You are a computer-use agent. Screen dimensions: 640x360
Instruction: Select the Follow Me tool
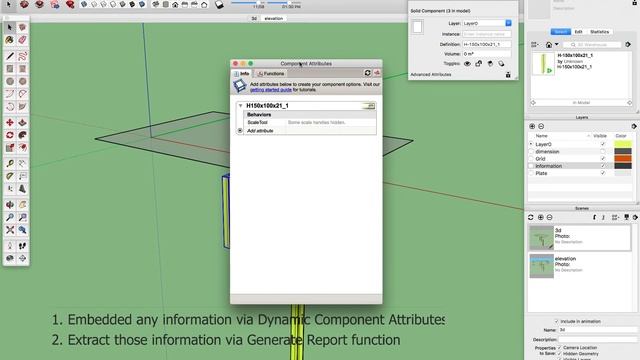[x=22, y=135]
